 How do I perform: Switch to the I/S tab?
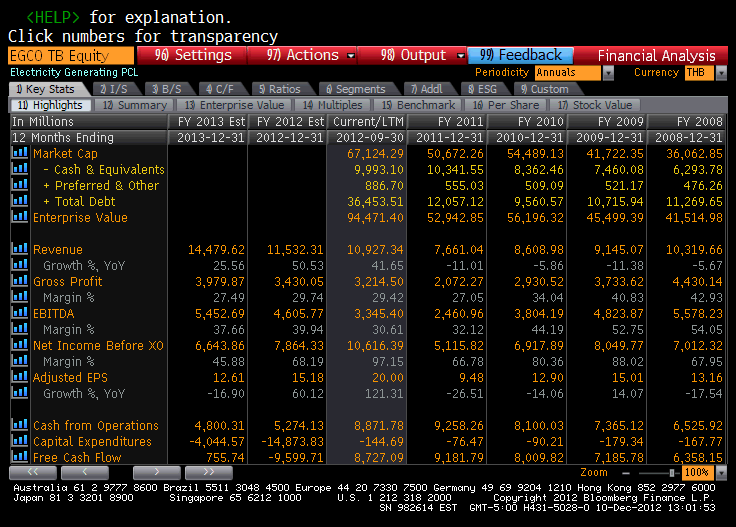tap(114, 89)
